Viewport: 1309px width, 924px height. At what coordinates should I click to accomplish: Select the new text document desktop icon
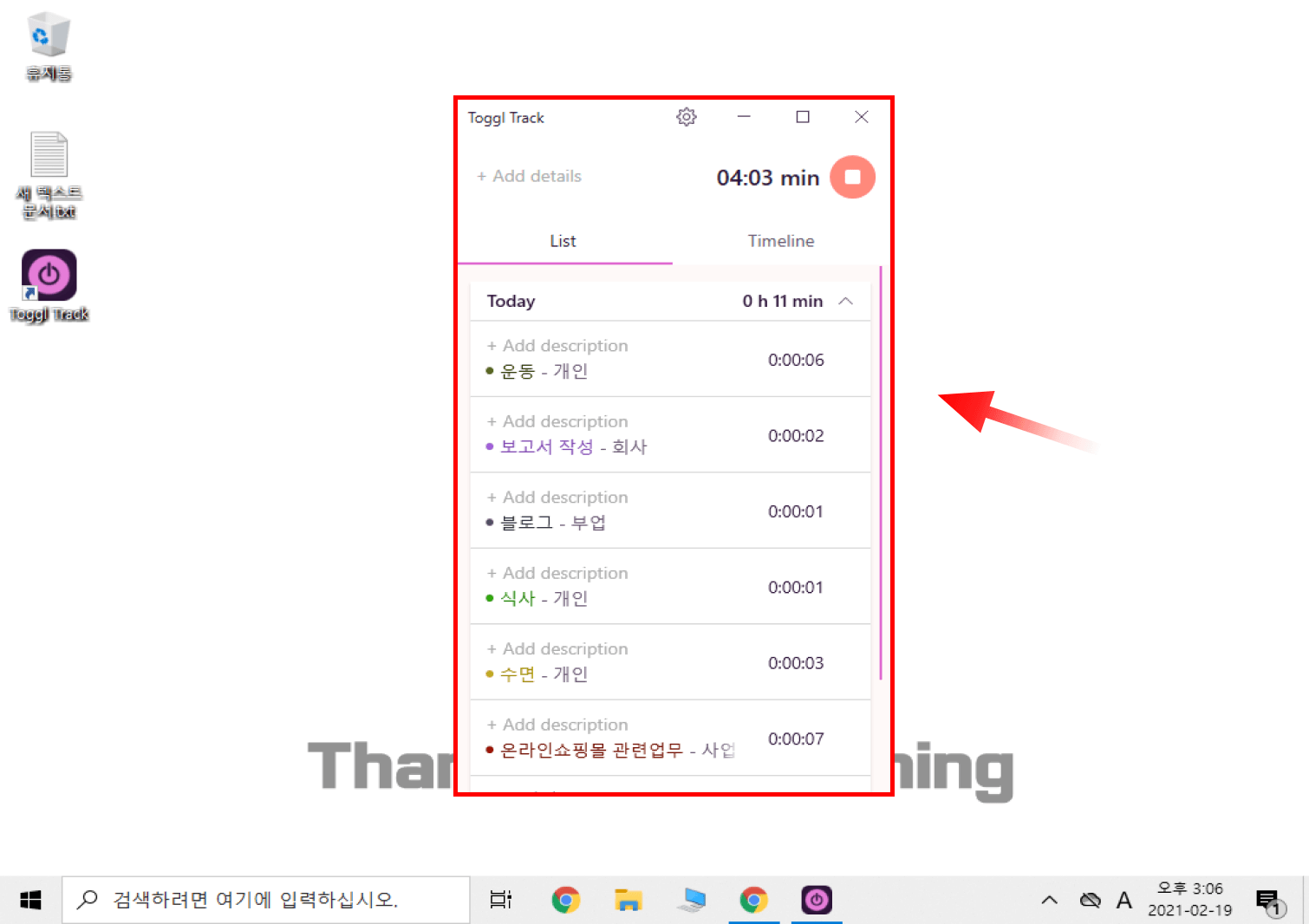[49, 175]
